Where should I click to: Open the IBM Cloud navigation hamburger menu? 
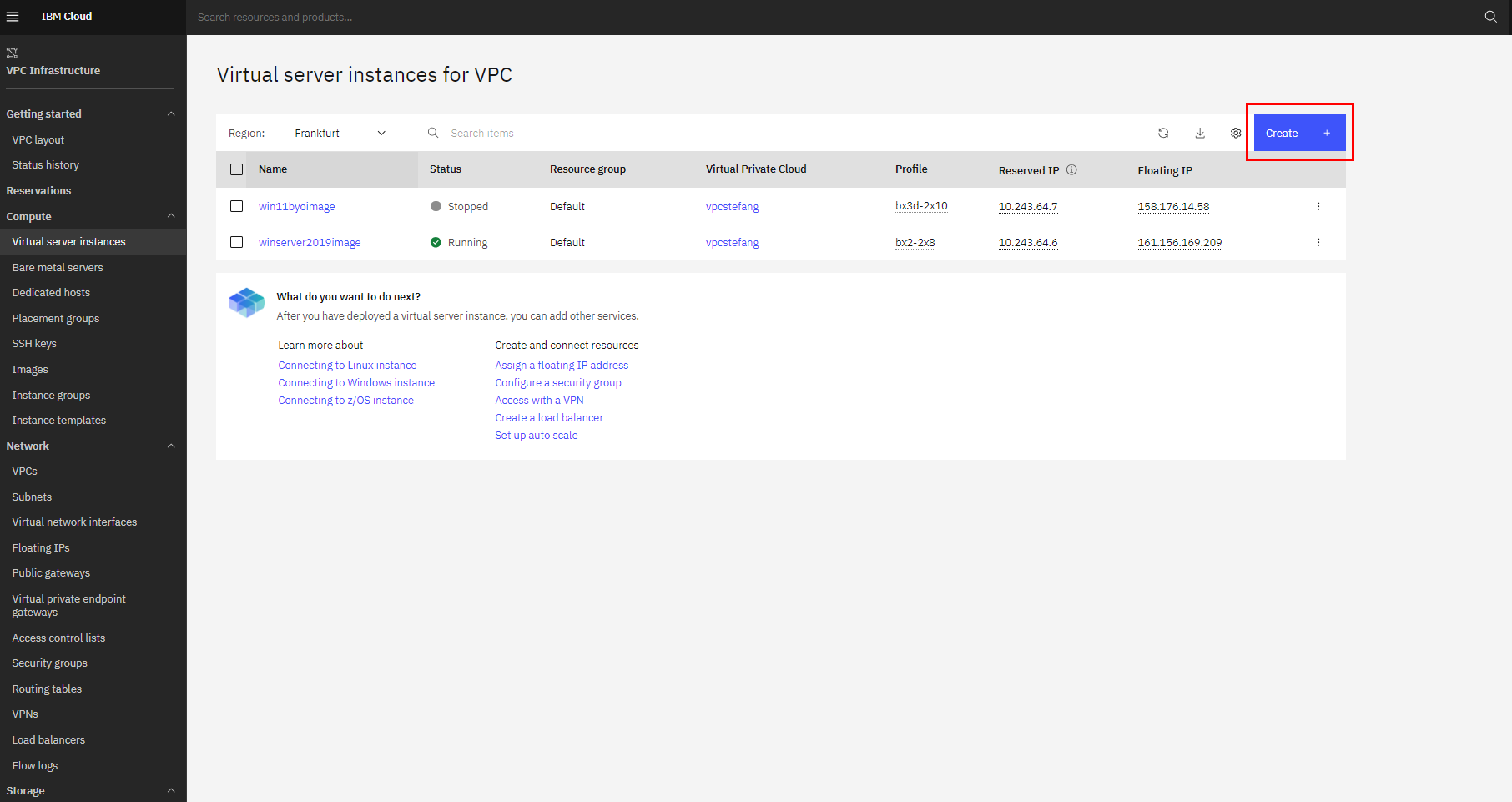13,17
